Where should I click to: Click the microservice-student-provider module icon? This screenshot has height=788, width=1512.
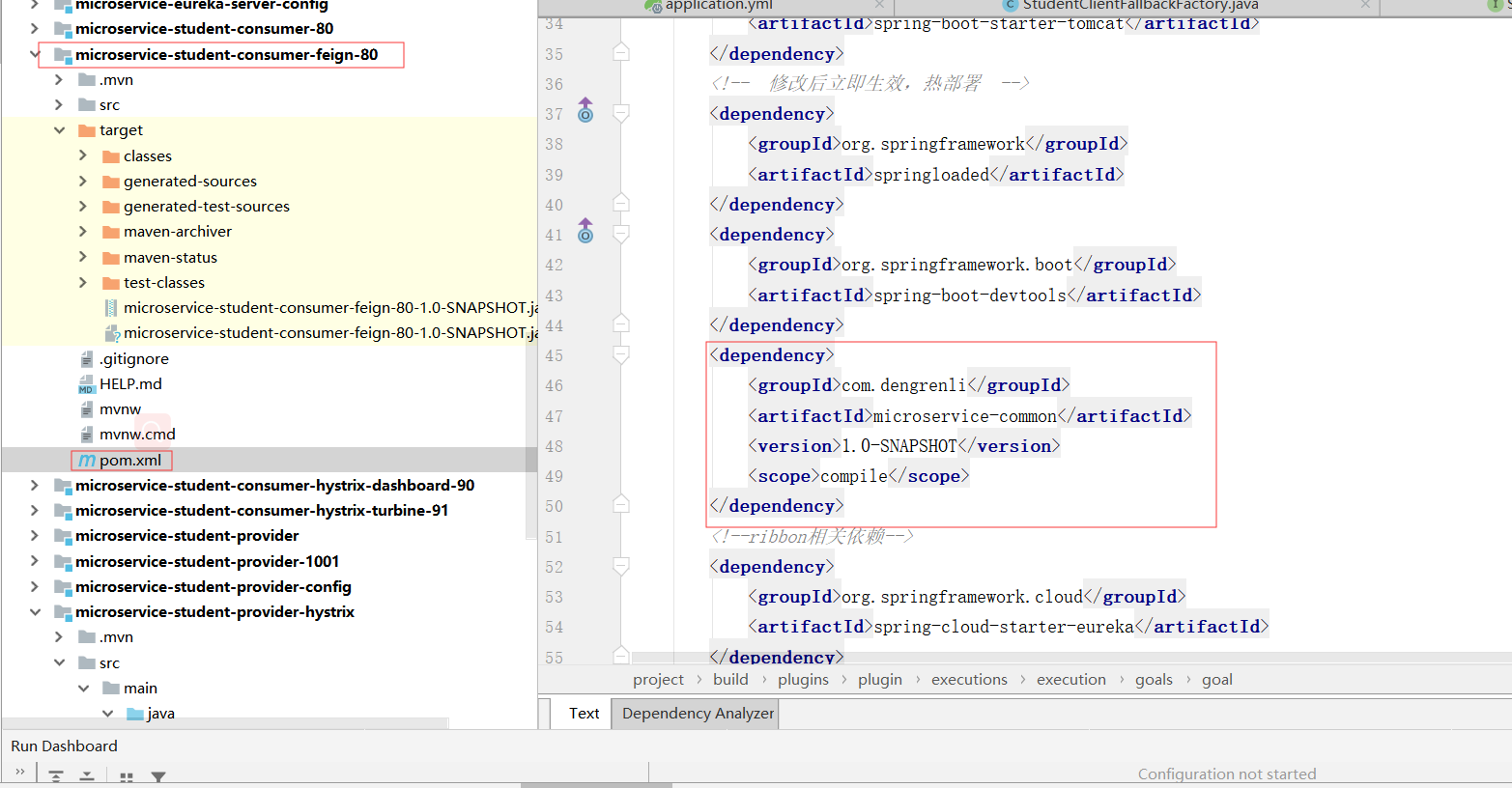coord(63,536)
